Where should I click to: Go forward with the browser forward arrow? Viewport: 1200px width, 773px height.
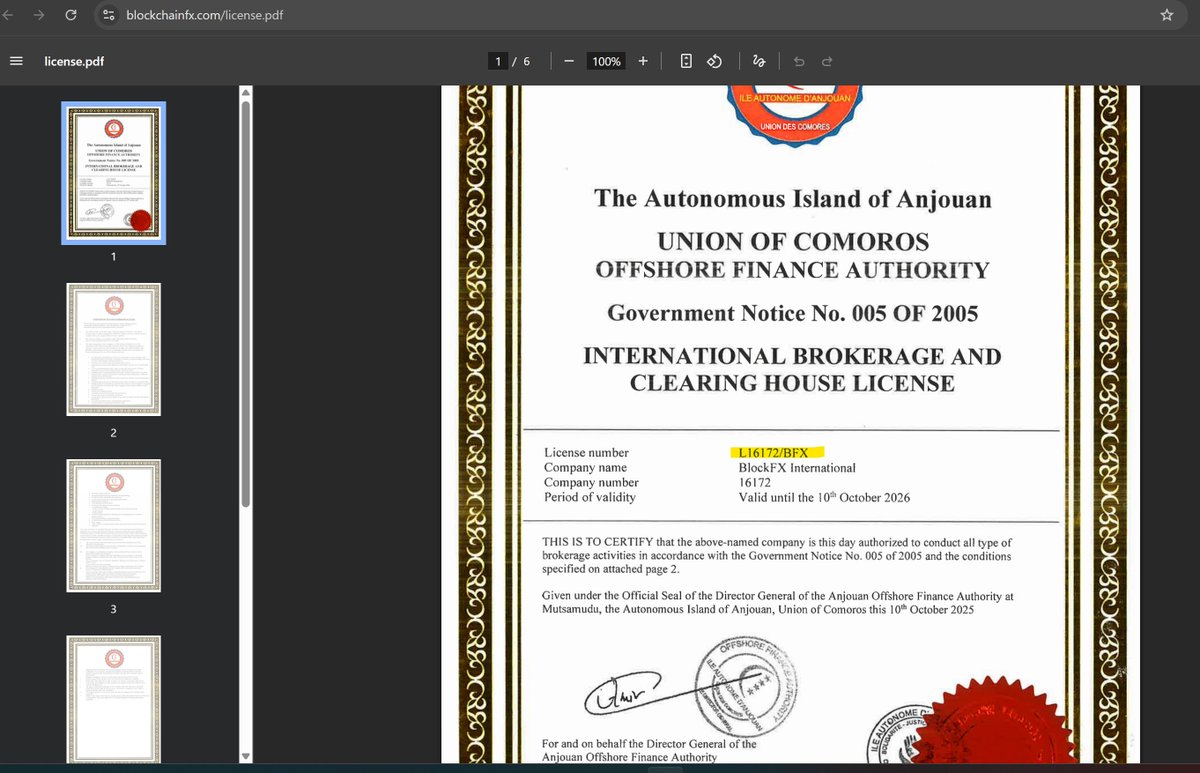click(39, 15)
